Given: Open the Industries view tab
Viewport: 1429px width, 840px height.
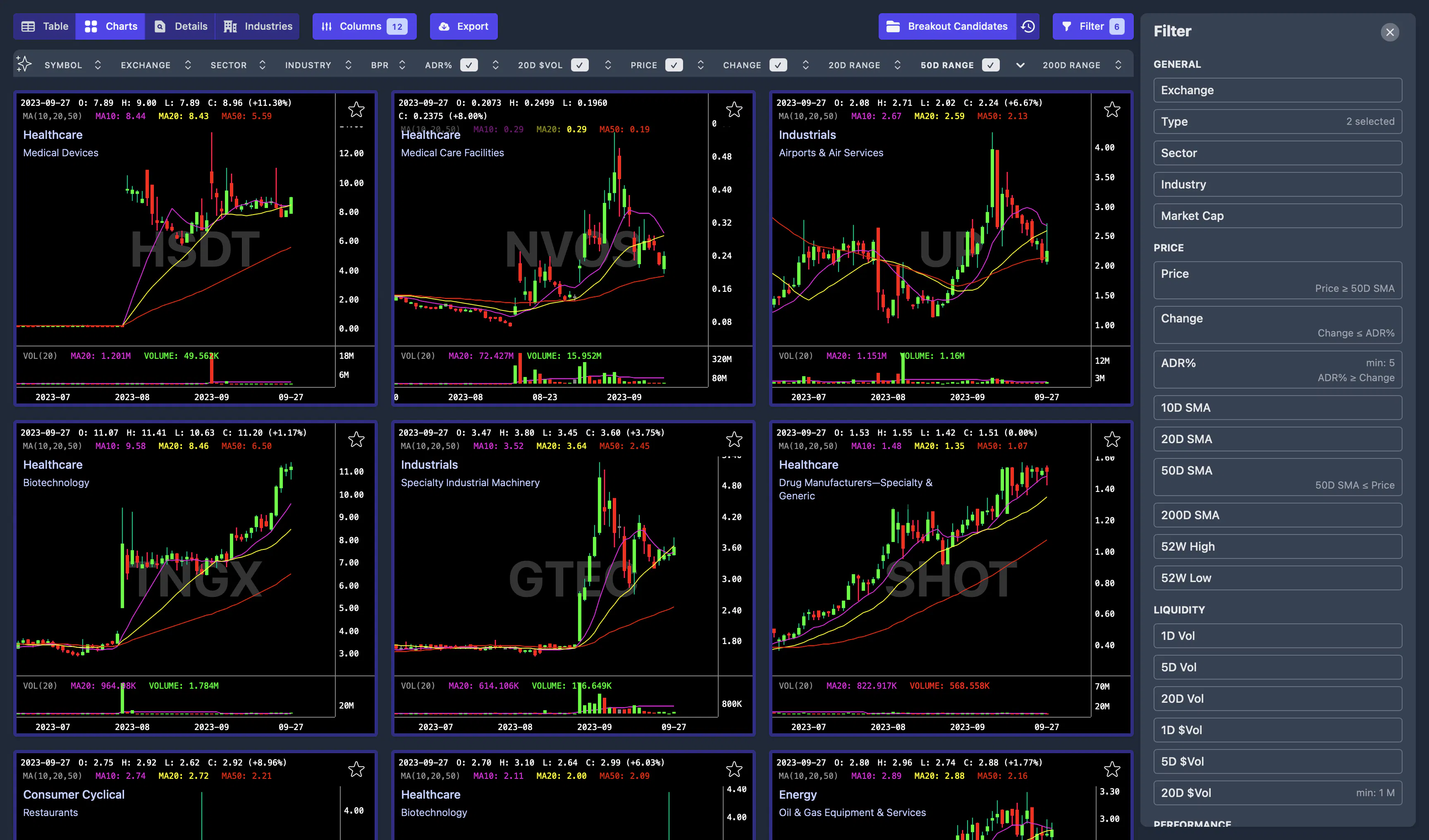Looking at the screenshot, I should tap(258, 26).
